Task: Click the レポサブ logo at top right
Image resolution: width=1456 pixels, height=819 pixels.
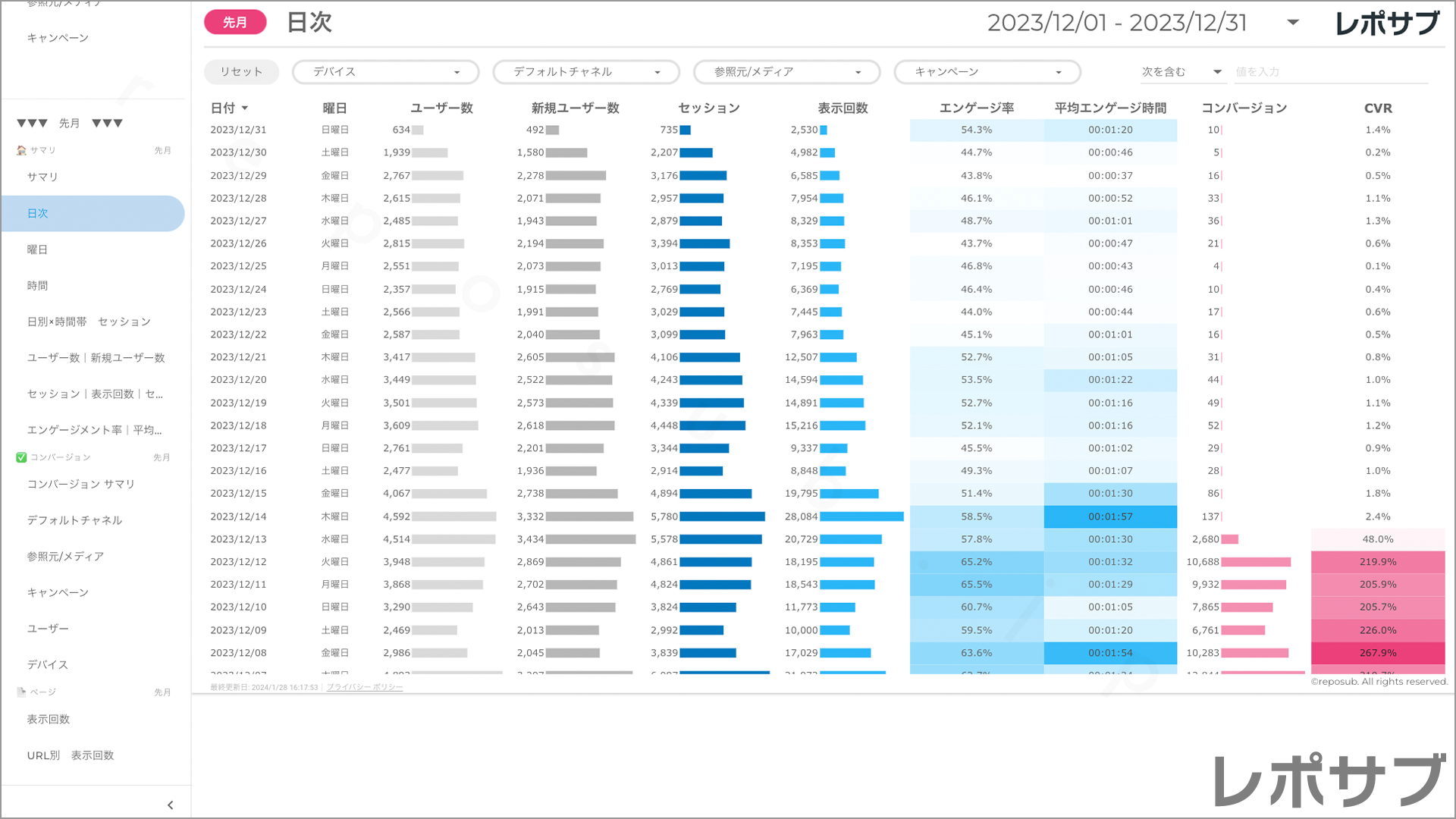Action: [x=1386, y=23]
